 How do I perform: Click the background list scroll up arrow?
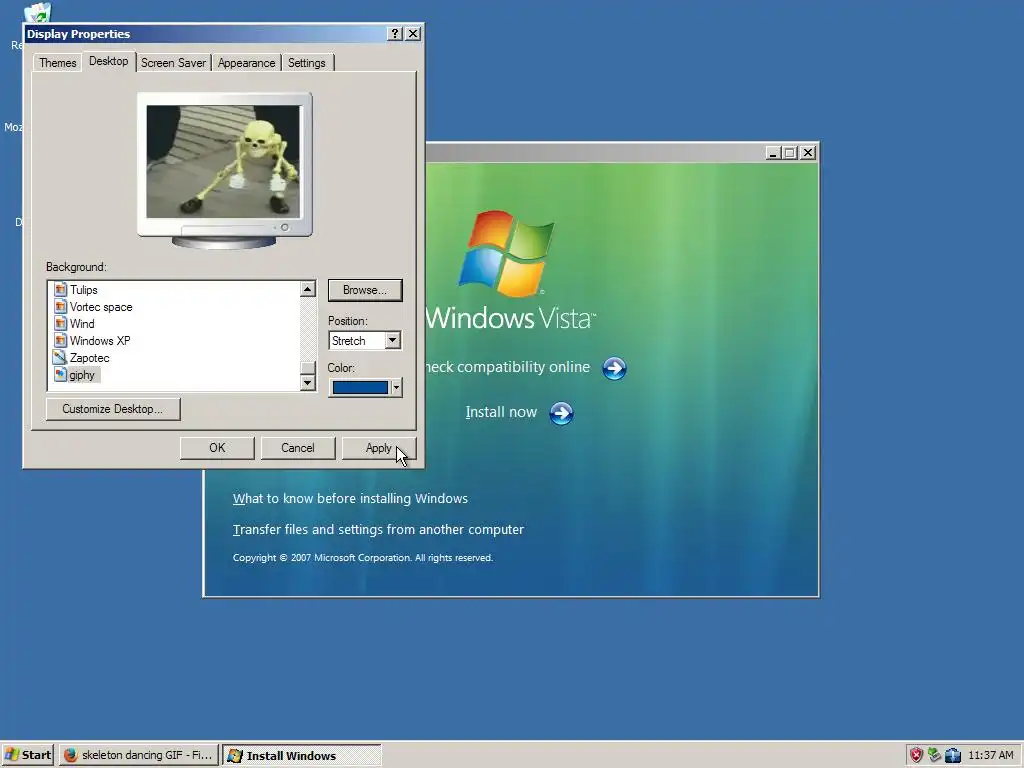[308, 289]
